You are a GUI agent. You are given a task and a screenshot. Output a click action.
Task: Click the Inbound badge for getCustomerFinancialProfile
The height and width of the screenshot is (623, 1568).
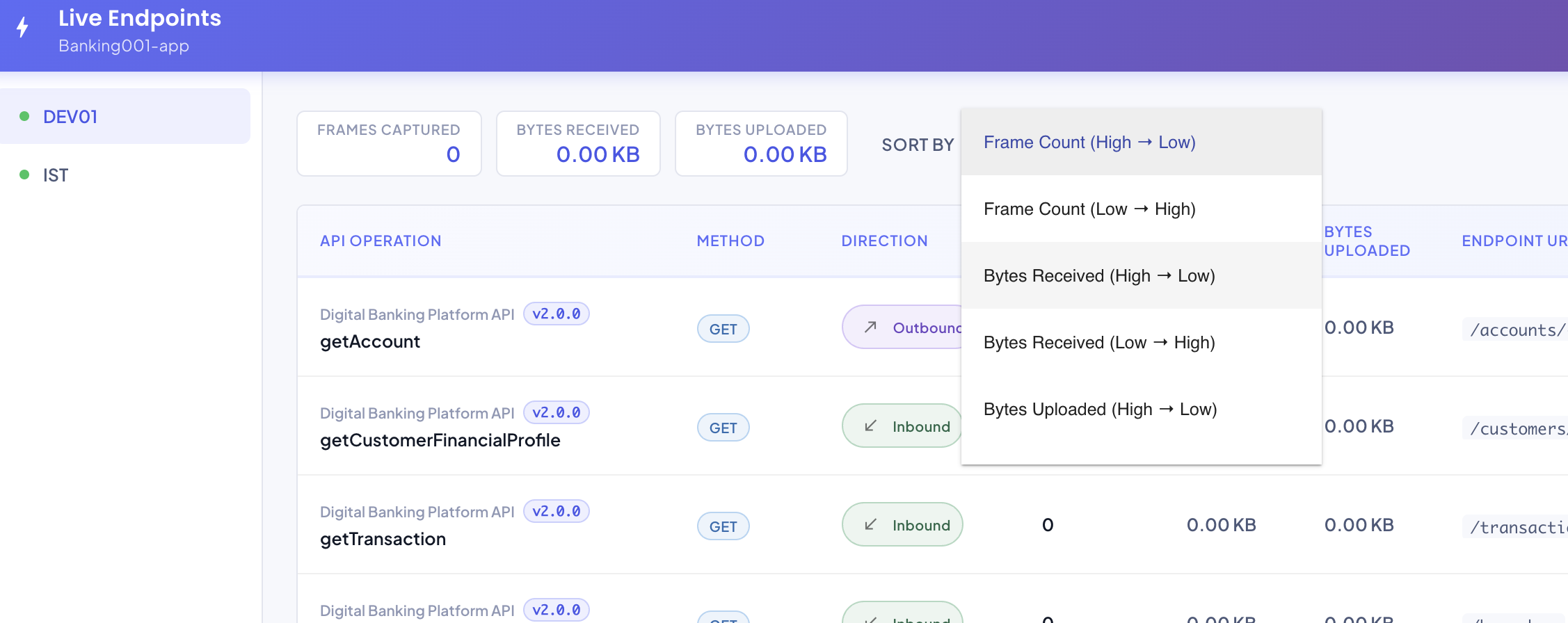902,426
